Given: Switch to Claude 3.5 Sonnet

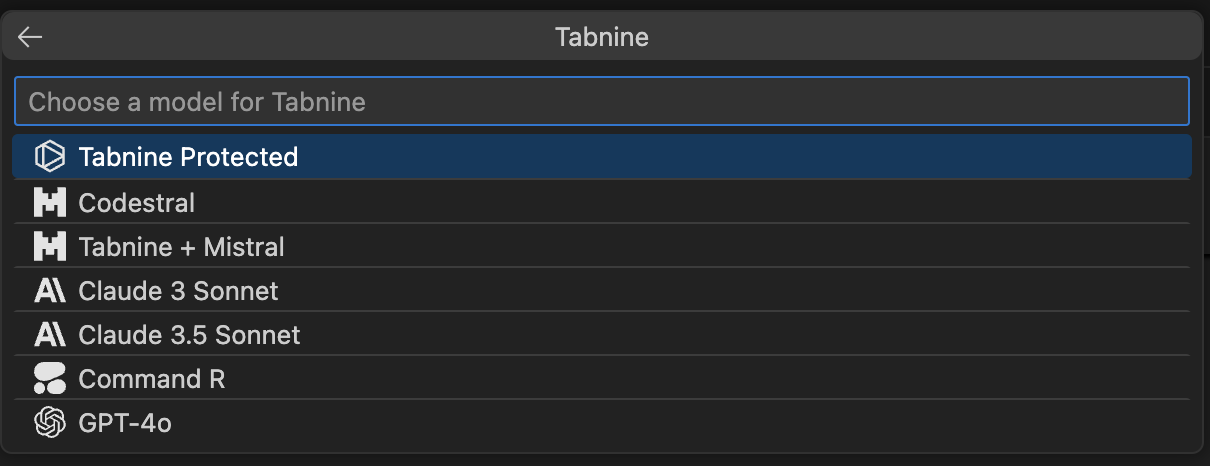Looking at the screenshot, I should click(189, 335).
